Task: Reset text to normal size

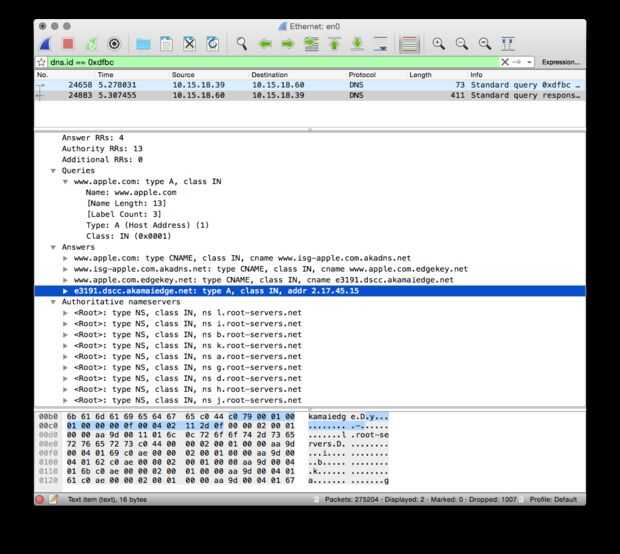Action: (485, 43)
